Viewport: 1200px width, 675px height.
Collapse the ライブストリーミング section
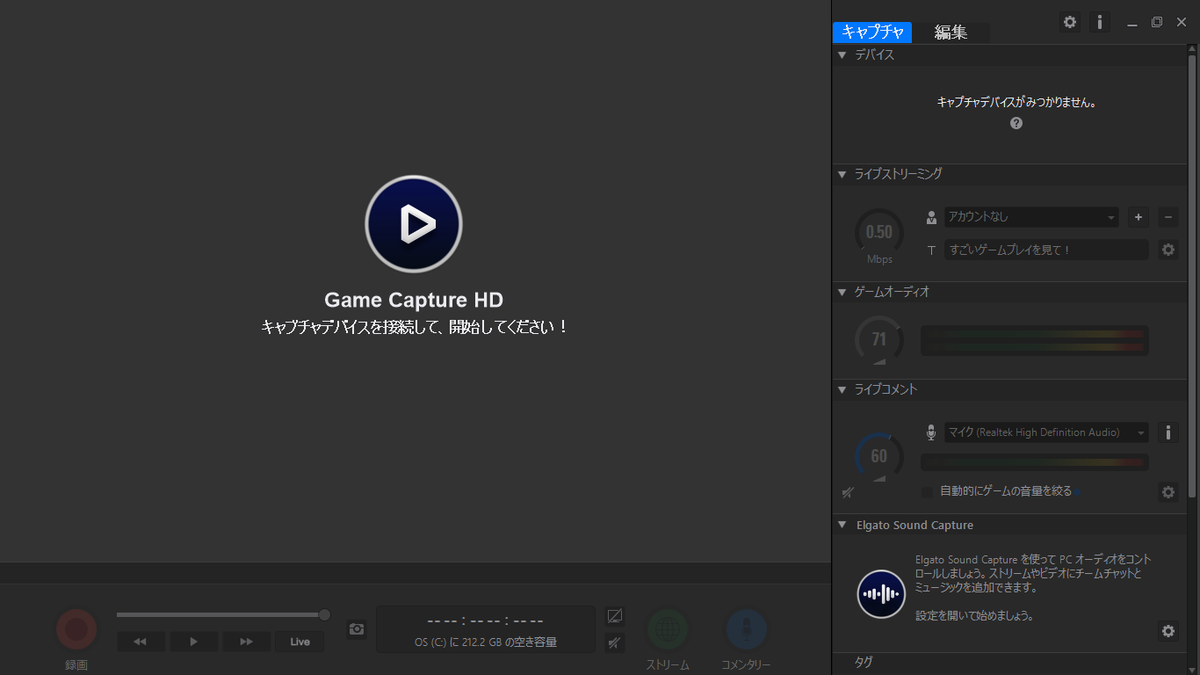coord(842,174)
